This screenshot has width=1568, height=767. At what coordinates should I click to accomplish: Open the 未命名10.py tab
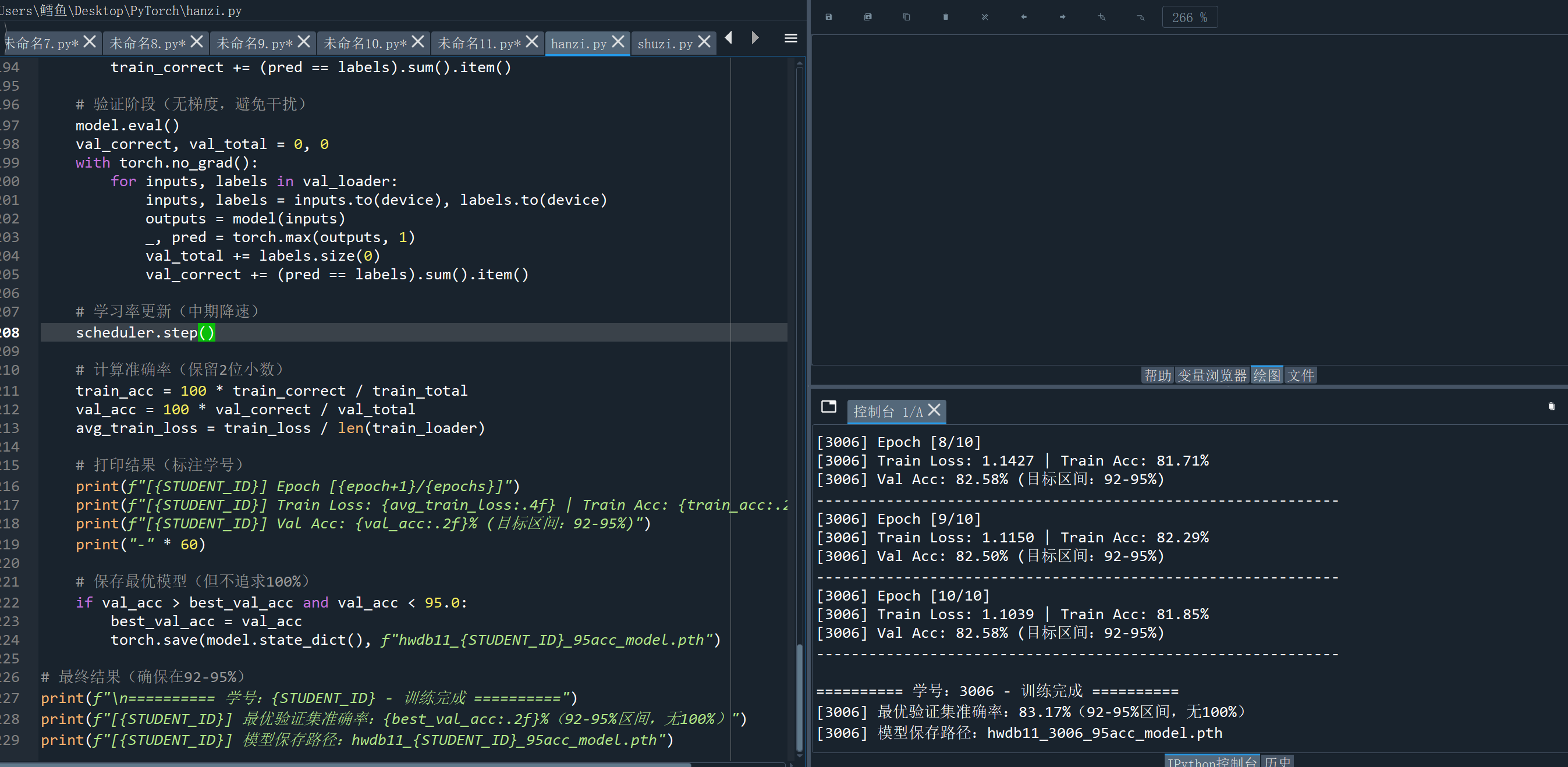(x=364, y=44)
